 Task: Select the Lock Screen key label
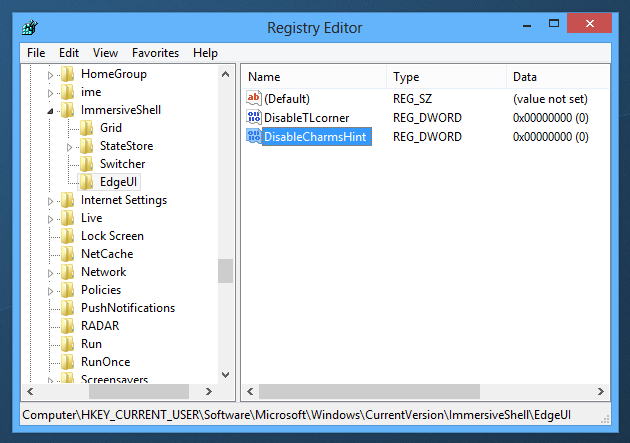click(112, 236)
